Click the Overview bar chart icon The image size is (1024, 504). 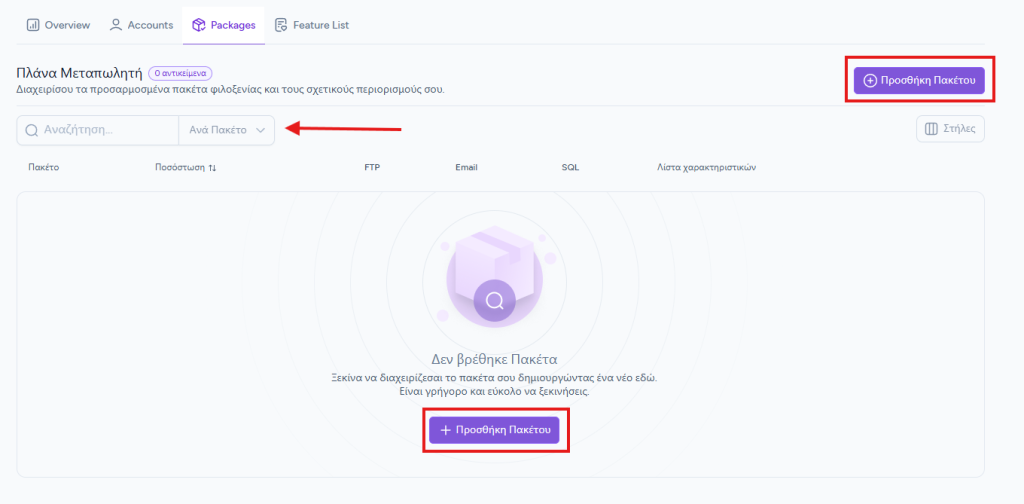coord(33,25)
